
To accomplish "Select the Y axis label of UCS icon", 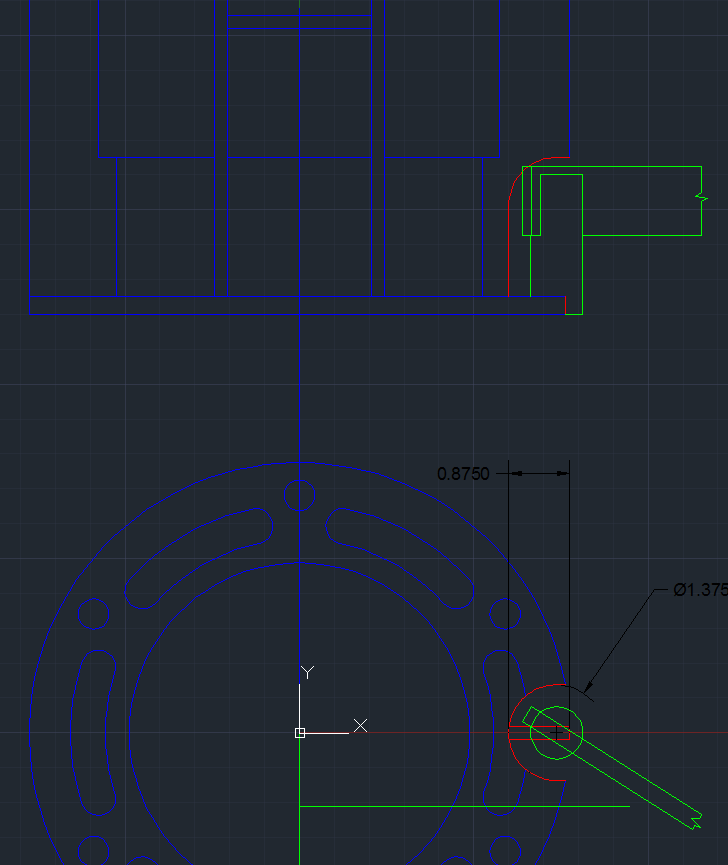I will coord(308,672).
